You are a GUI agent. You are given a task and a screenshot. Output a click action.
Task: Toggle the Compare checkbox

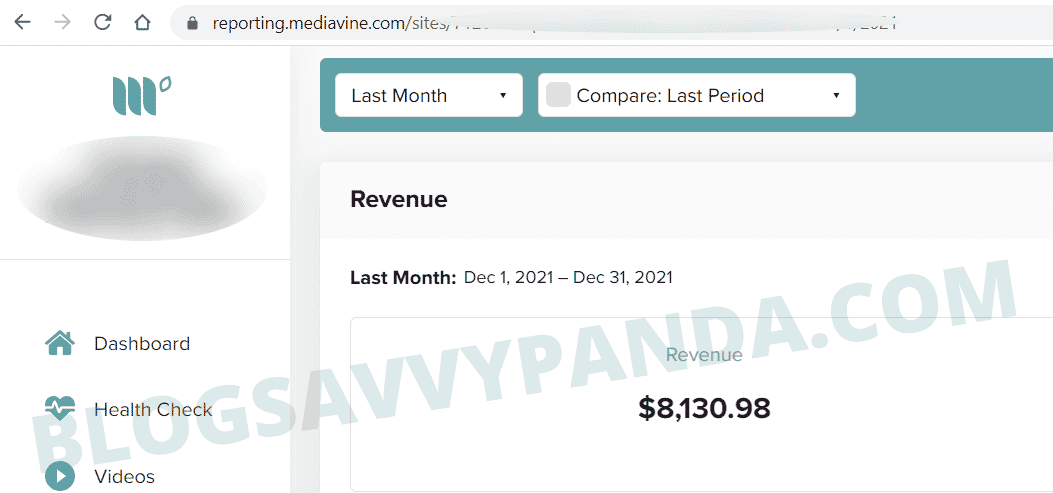558,95
